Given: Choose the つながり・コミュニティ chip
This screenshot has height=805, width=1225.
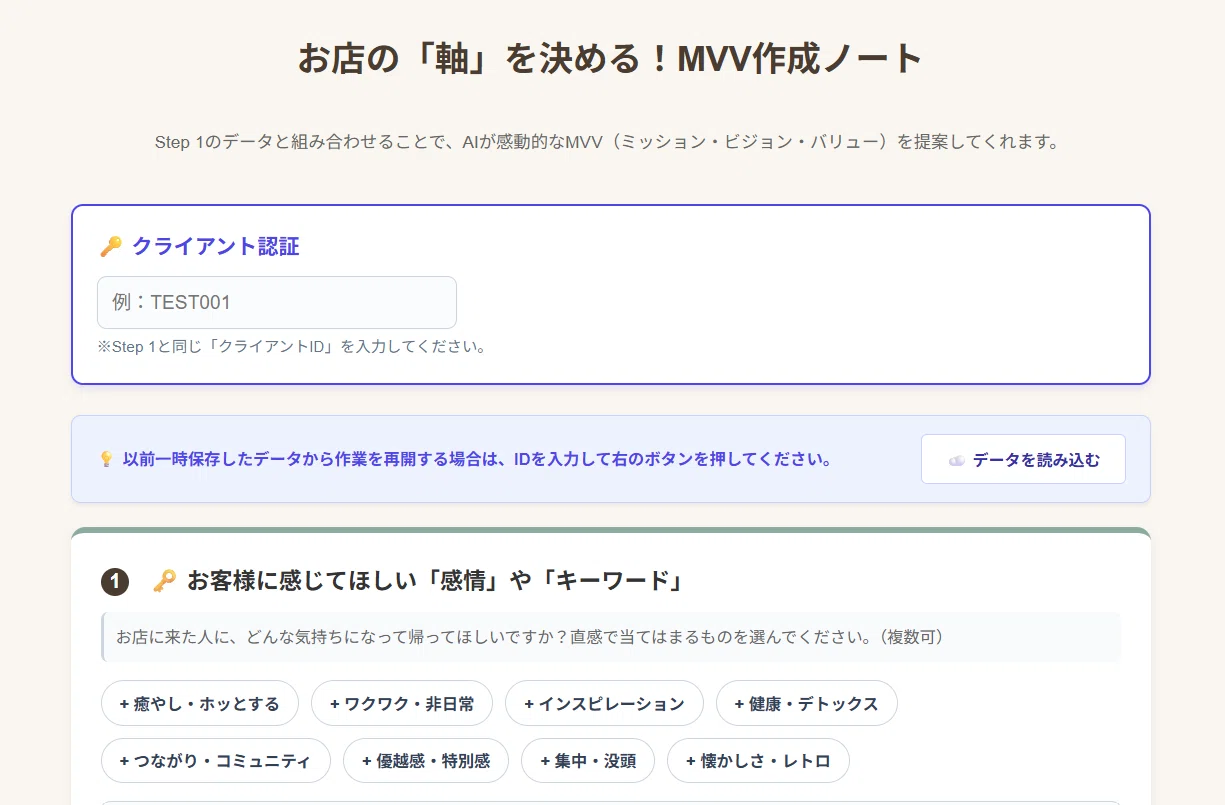Looking at the screenshot, I should [x=216, y=760].
